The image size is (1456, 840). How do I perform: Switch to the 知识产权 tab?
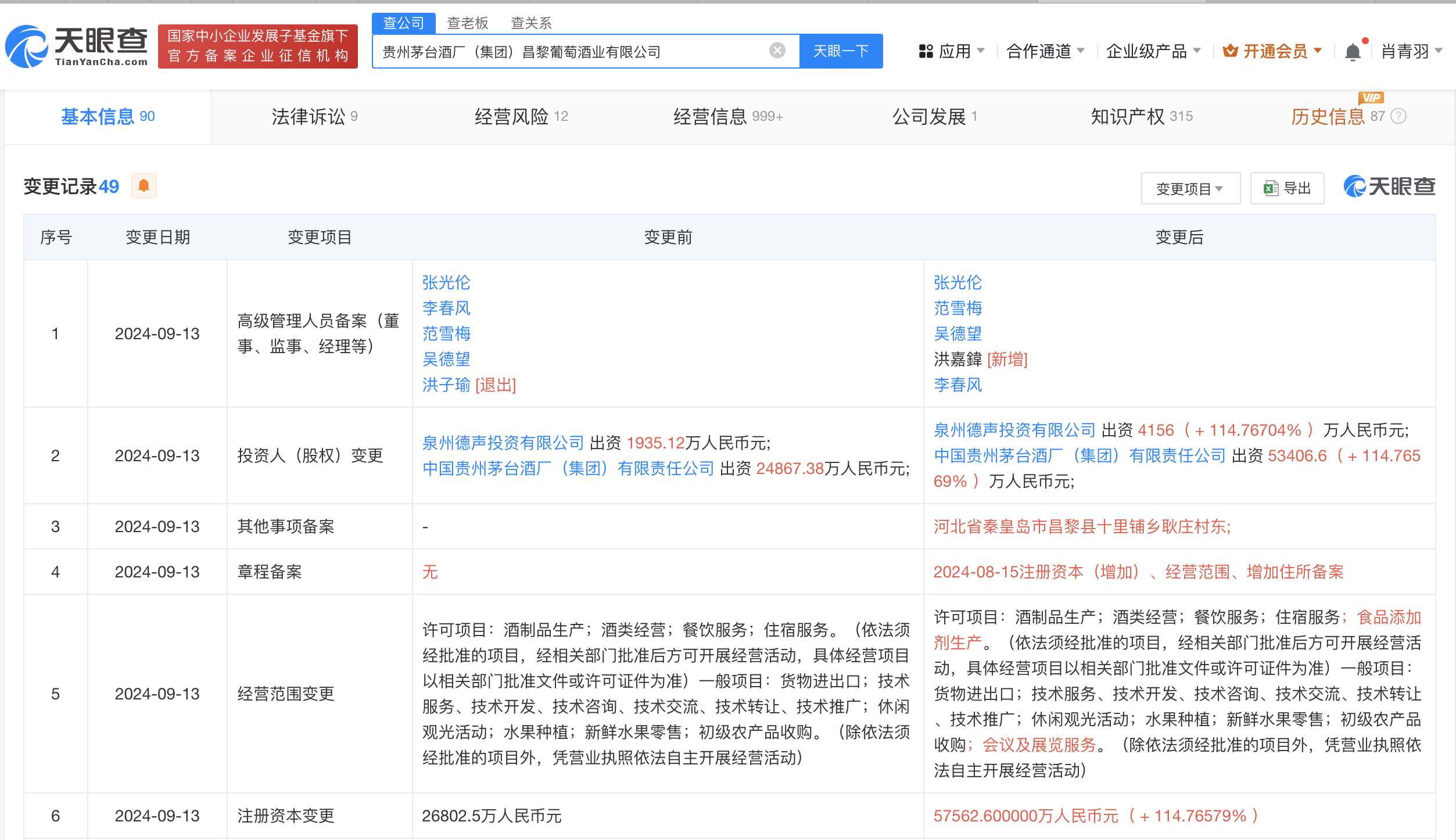1128,116
